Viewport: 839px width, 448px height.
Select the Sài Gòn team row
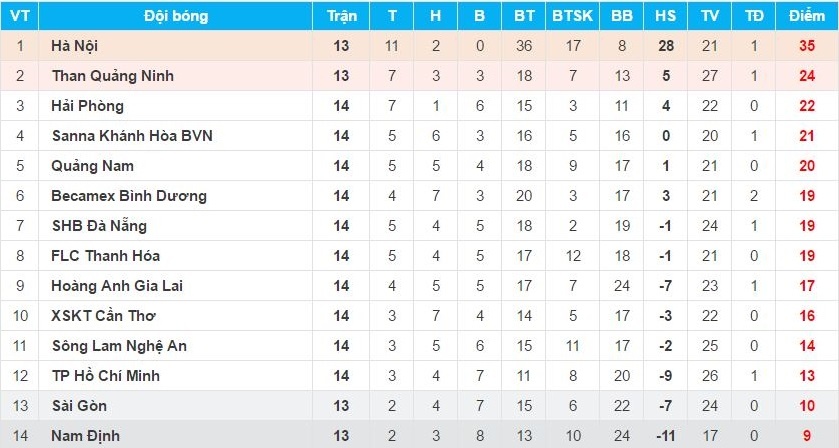[x=79, y=406]
